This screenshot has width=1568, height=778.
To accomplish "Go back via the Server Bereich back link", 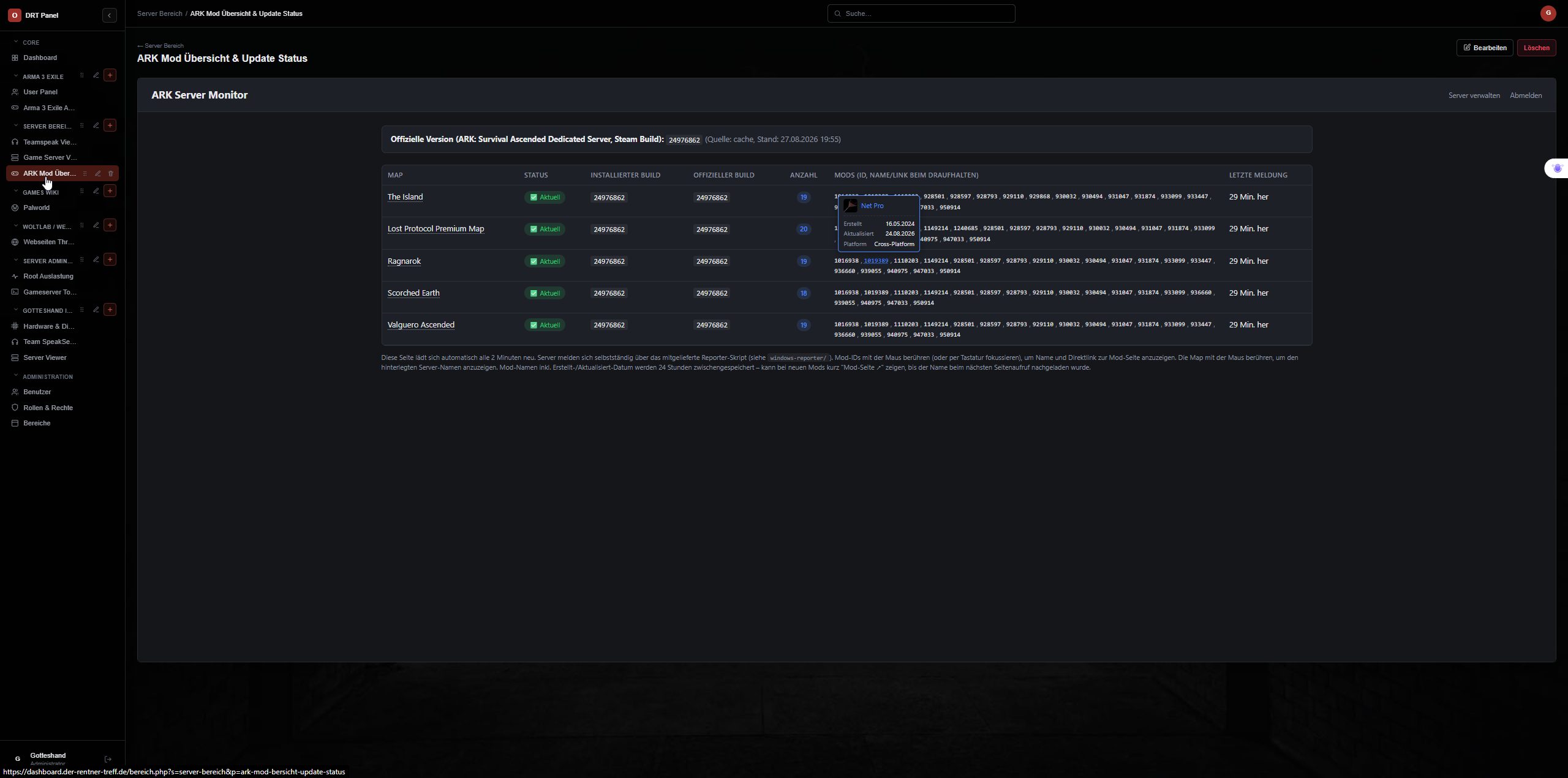I will coord(160,46).
